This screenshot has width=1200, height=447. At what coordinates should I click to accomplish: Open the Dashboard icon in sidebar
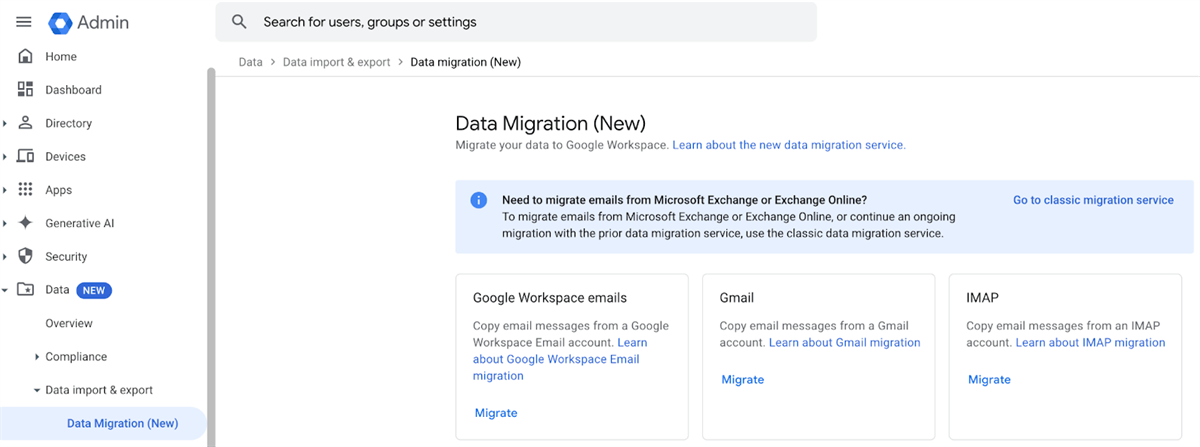point(26,90)
